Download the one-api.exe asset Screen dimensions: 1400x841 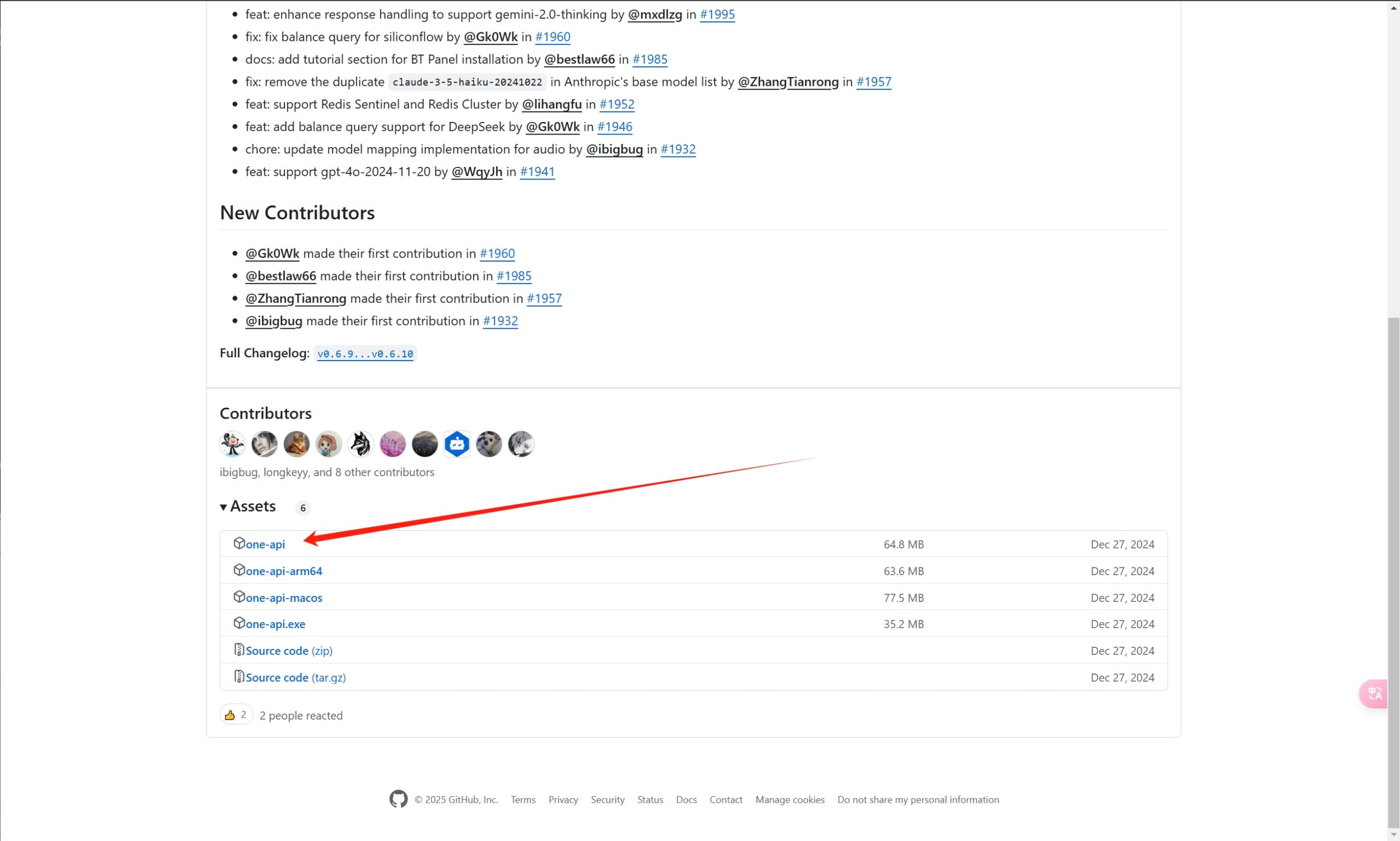[x=275, y=624]
